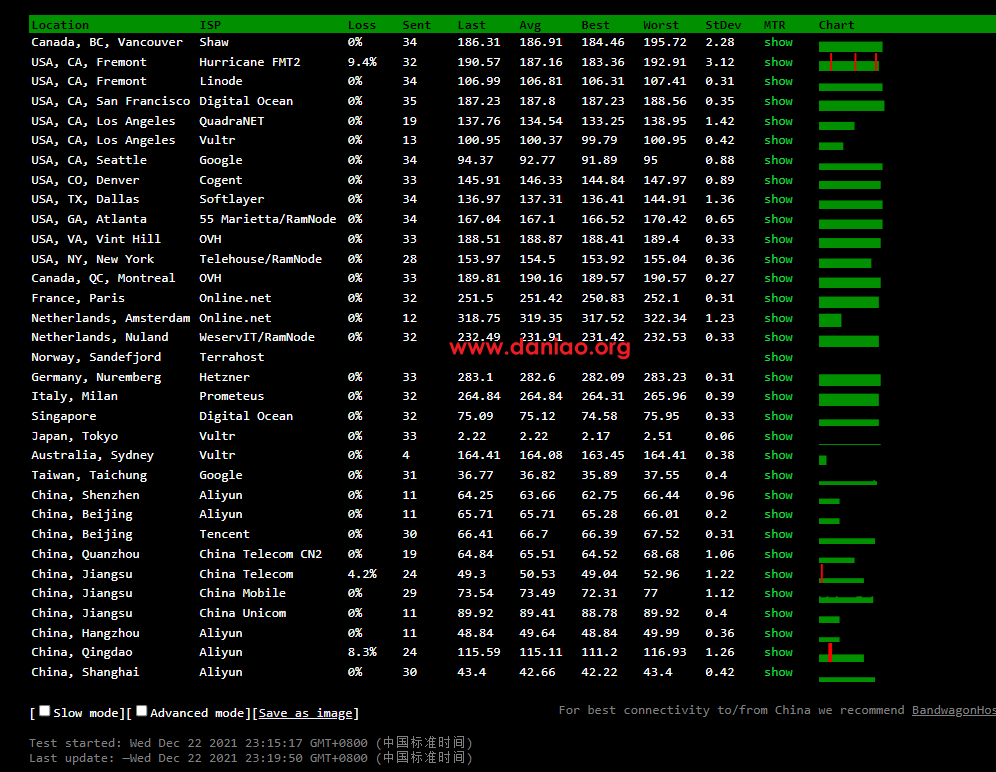Click the StDev column header
The width and height of the screenshot is (996, 772).
pyautogui.click(x=723, y=25)
